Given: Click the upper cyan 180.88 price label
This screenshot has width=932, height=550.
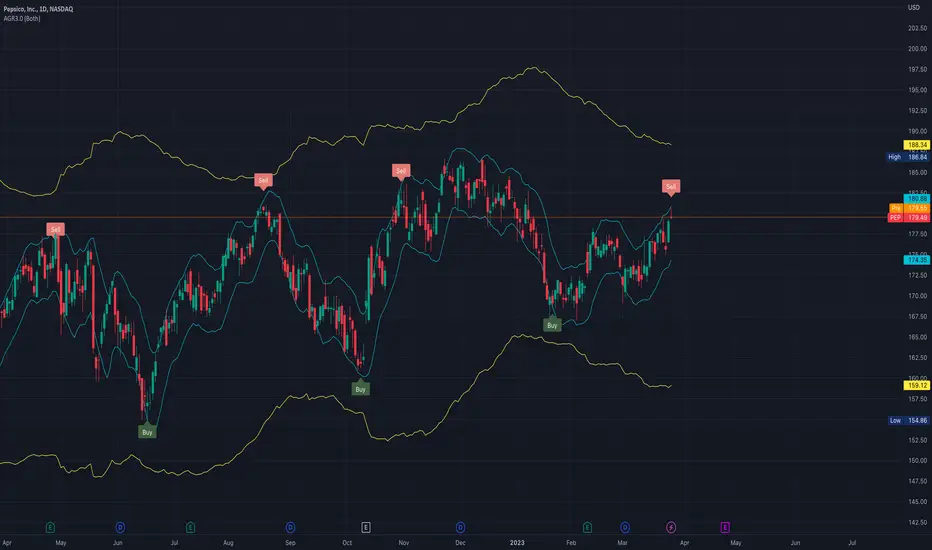Looking at the screenshot, I should point(916,199).
